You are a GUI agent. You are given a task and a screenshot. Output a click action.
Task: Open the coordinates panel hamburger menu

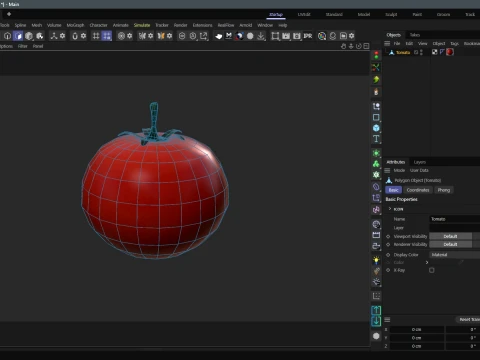pyautogui.click(x=387, y=320)
